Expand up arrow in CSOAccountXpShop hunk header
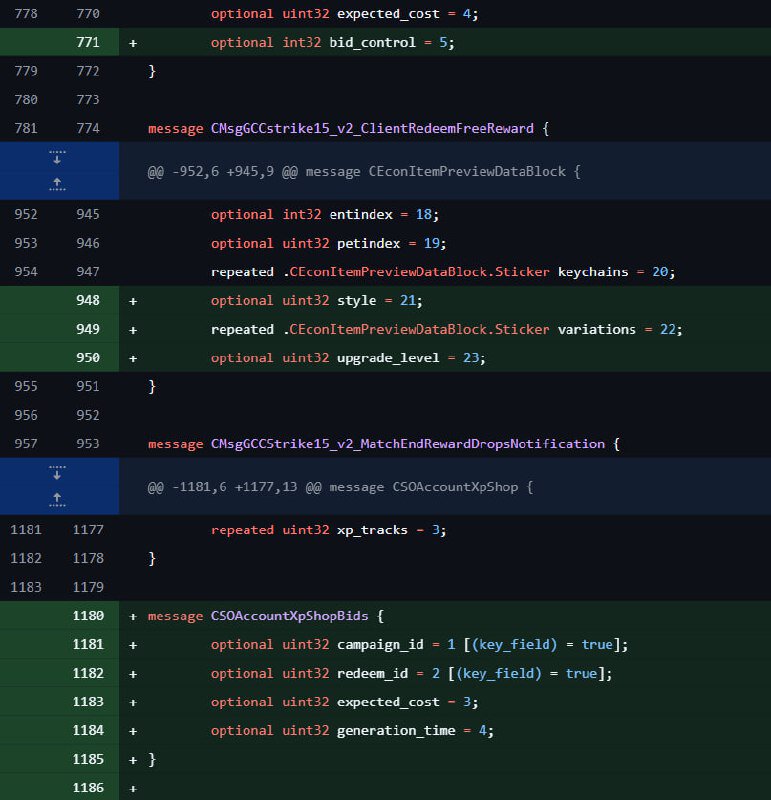Screen dimensions: 771x800 point(58,498)
